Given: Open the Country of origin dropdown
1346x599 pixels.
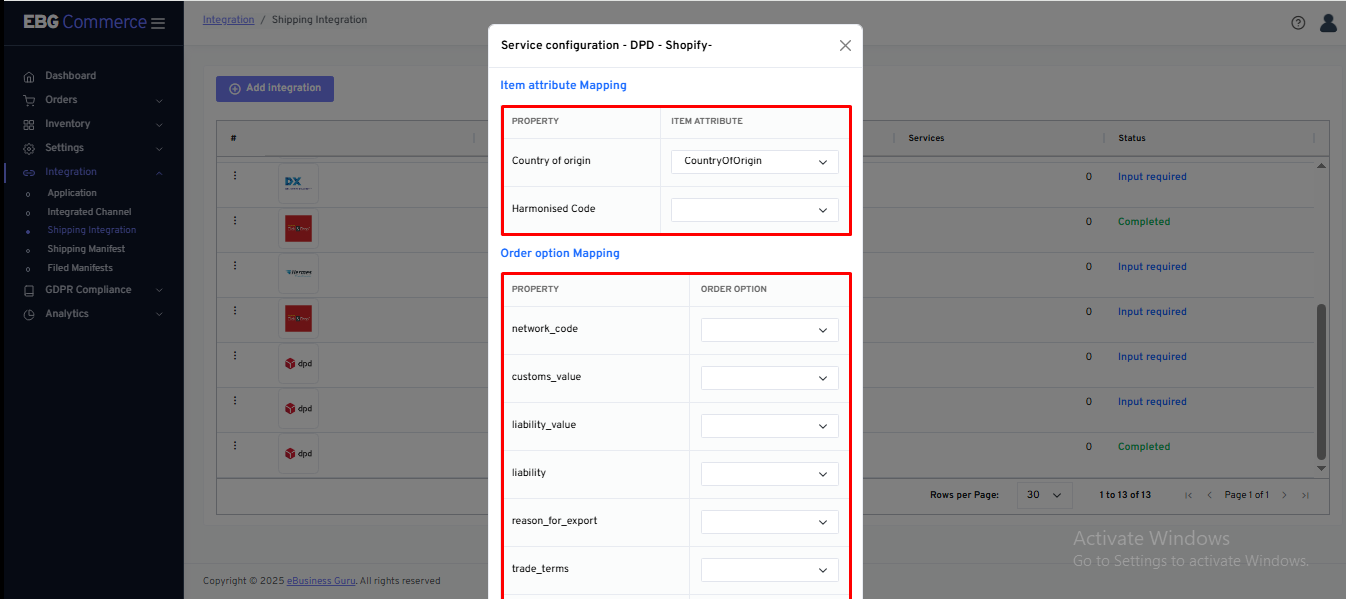Looking at the screenshot, I should point(754,161).
